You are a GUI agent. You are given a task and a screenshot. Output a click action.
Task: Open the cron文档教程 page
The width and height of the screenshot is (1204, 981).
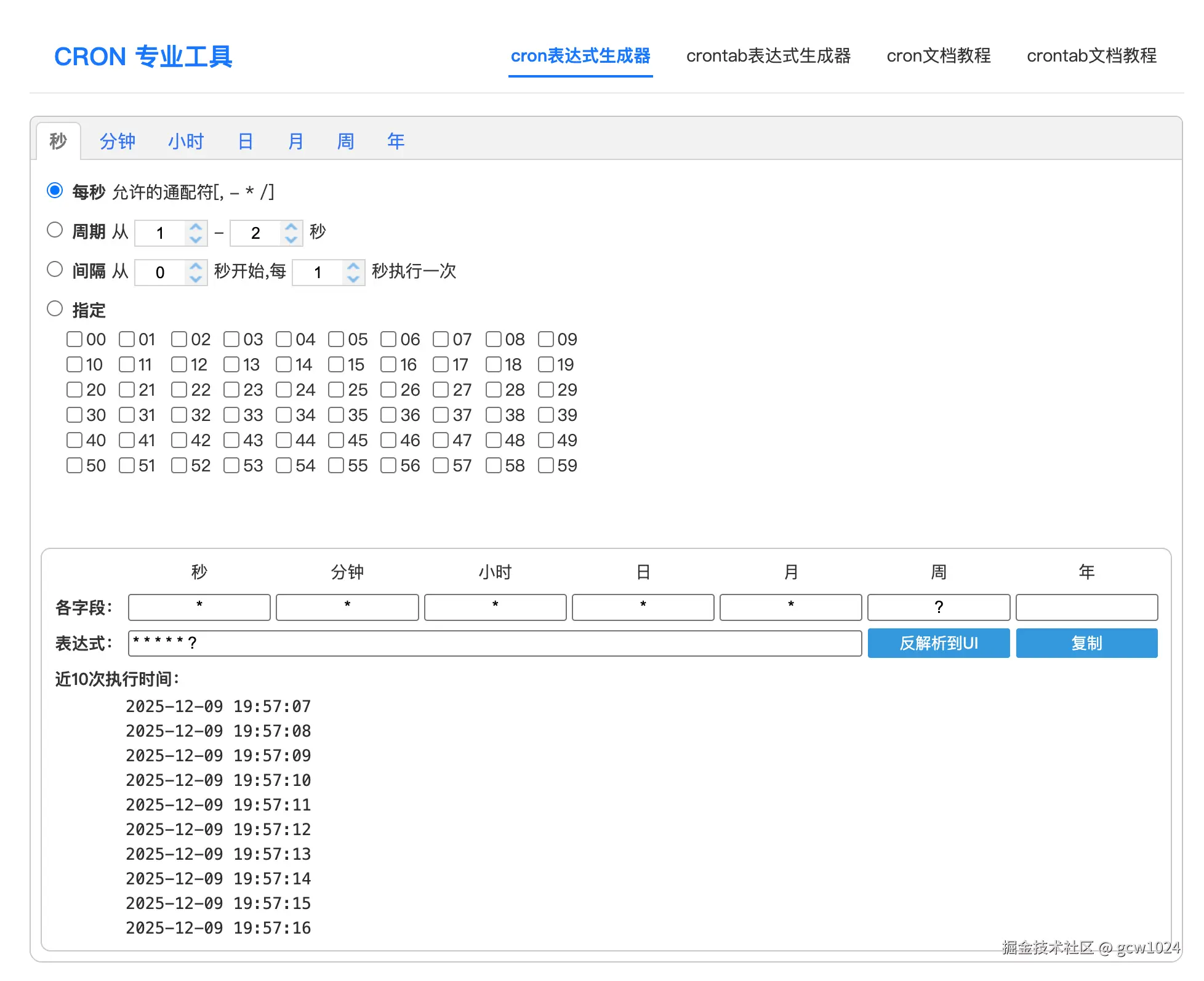(x=938, y=56)
